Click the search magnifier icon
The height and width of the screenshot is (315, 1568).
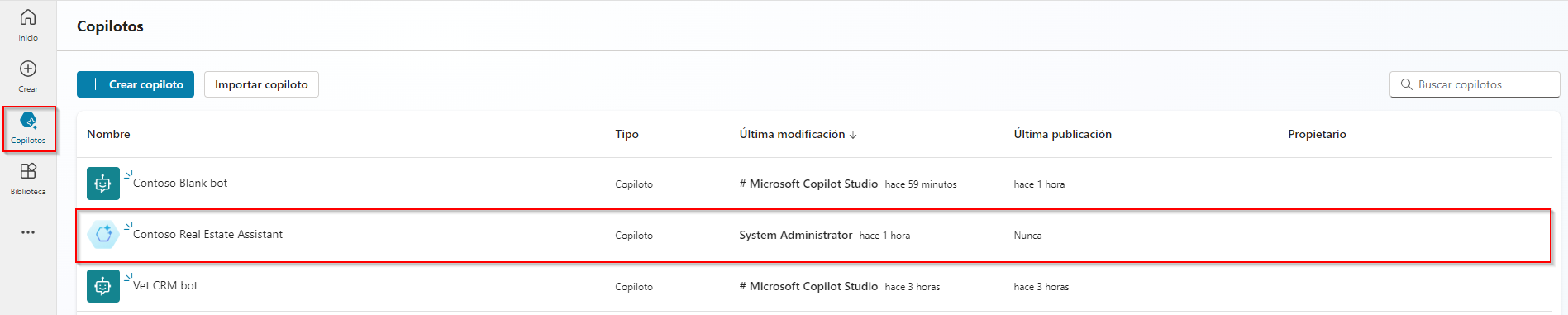[x=1407, y=84]
